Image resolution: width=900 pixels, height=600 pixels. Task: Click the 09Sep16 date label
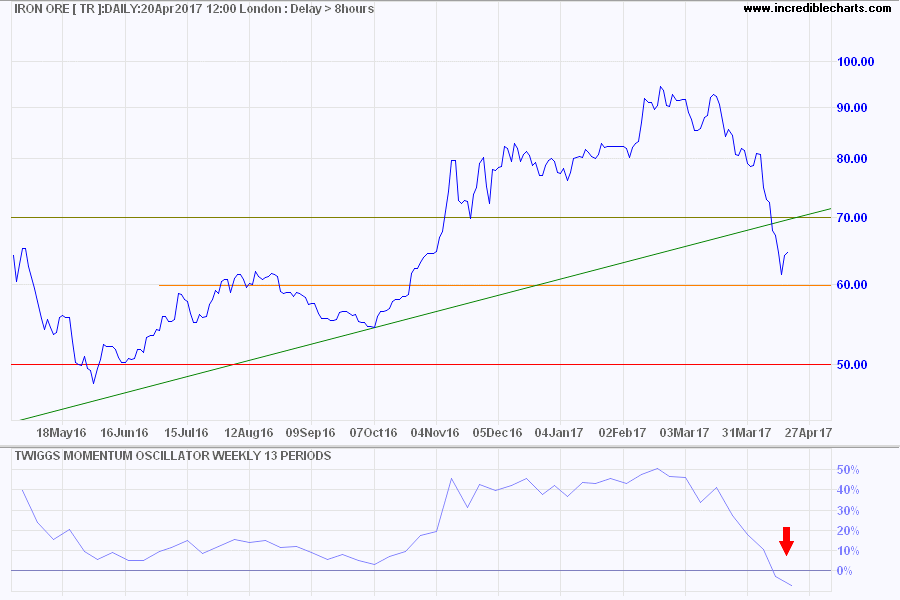click(x=311, y=432)
